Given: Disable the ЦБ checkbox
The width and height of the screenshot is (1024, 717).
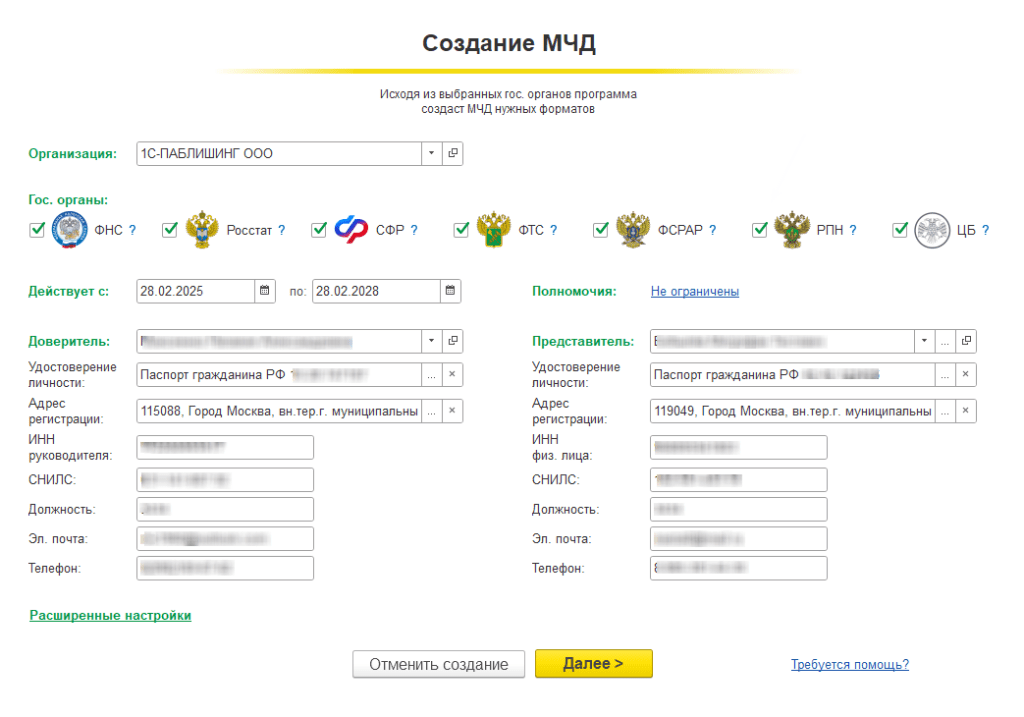Looking at the screenshot, I should point(900,230).
